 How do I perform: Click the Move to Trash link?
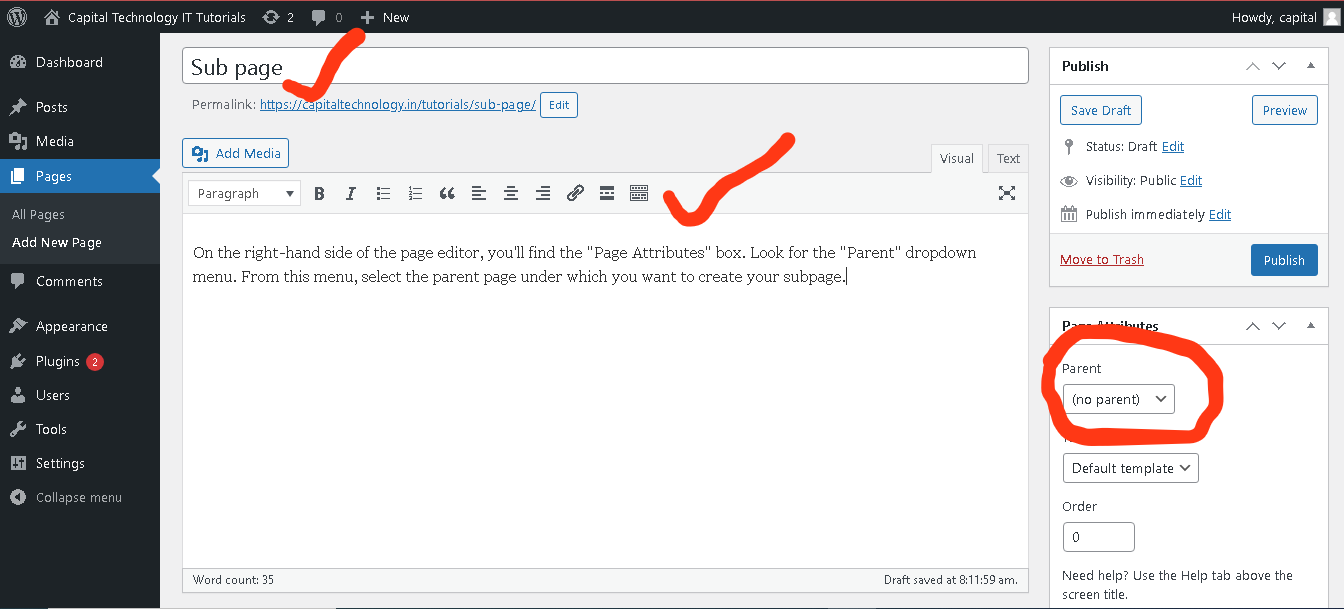click(x=1101, y=260)
